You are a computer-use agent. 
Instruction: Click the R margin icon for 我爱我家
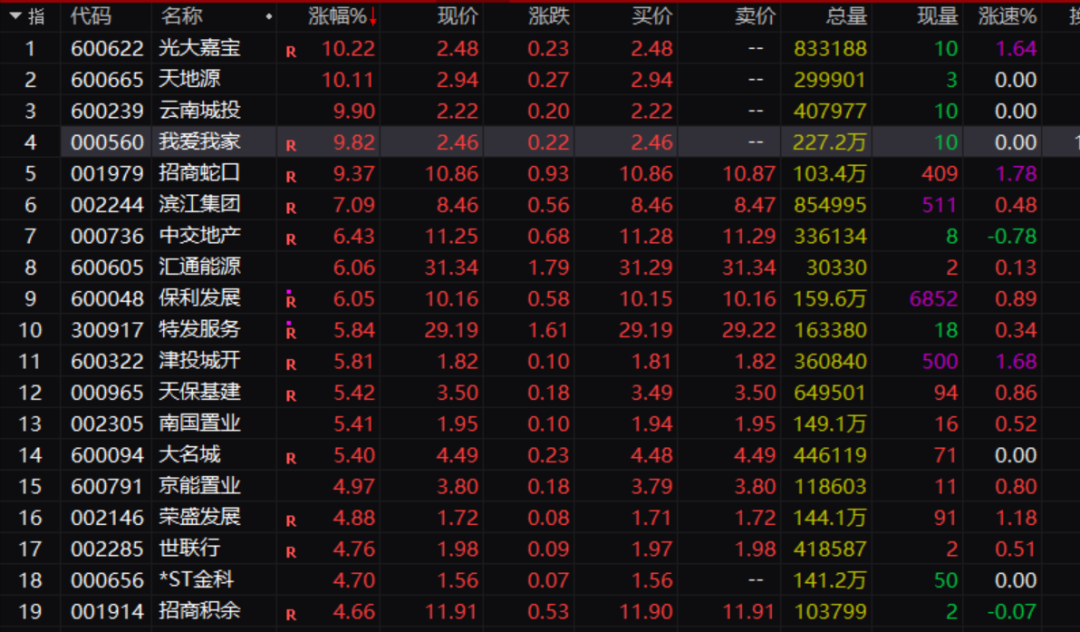click(291, 145)
